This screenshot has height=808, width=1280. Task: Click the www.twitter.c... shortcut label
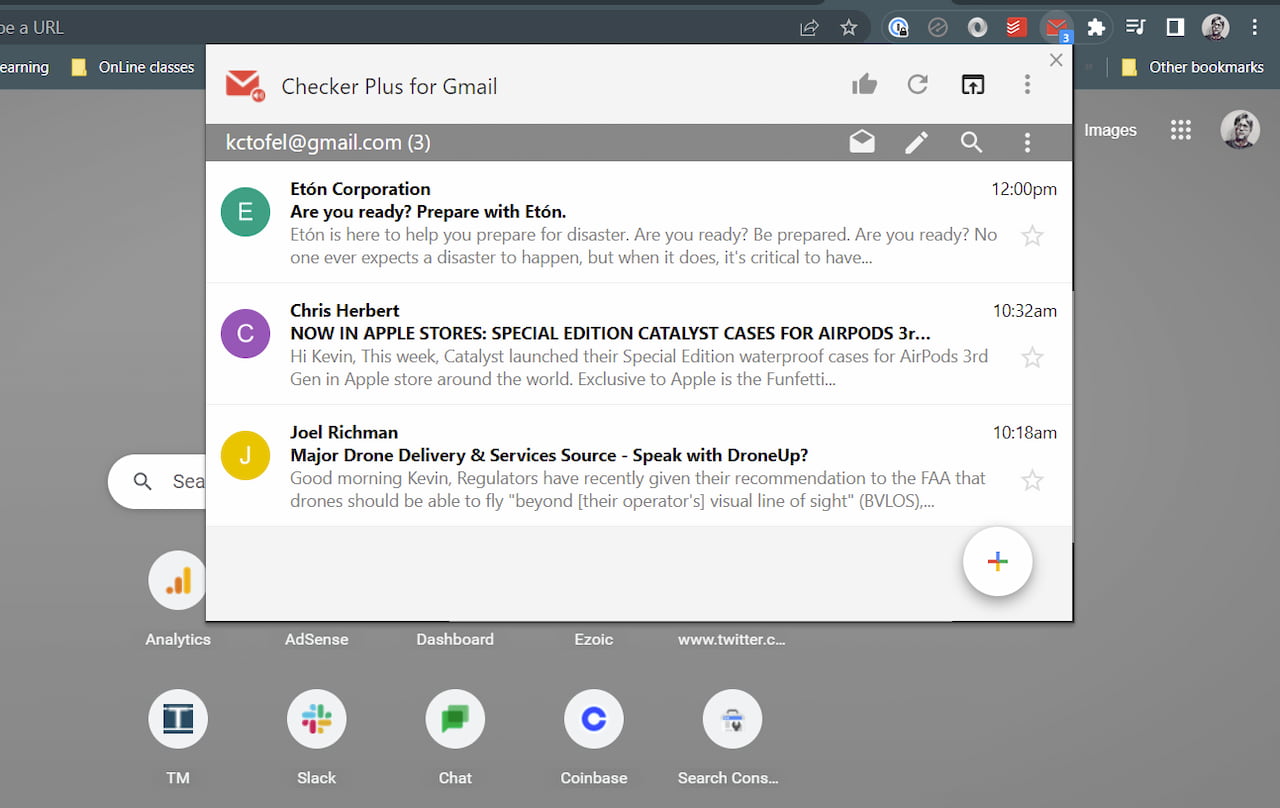(x=732, y=639)
